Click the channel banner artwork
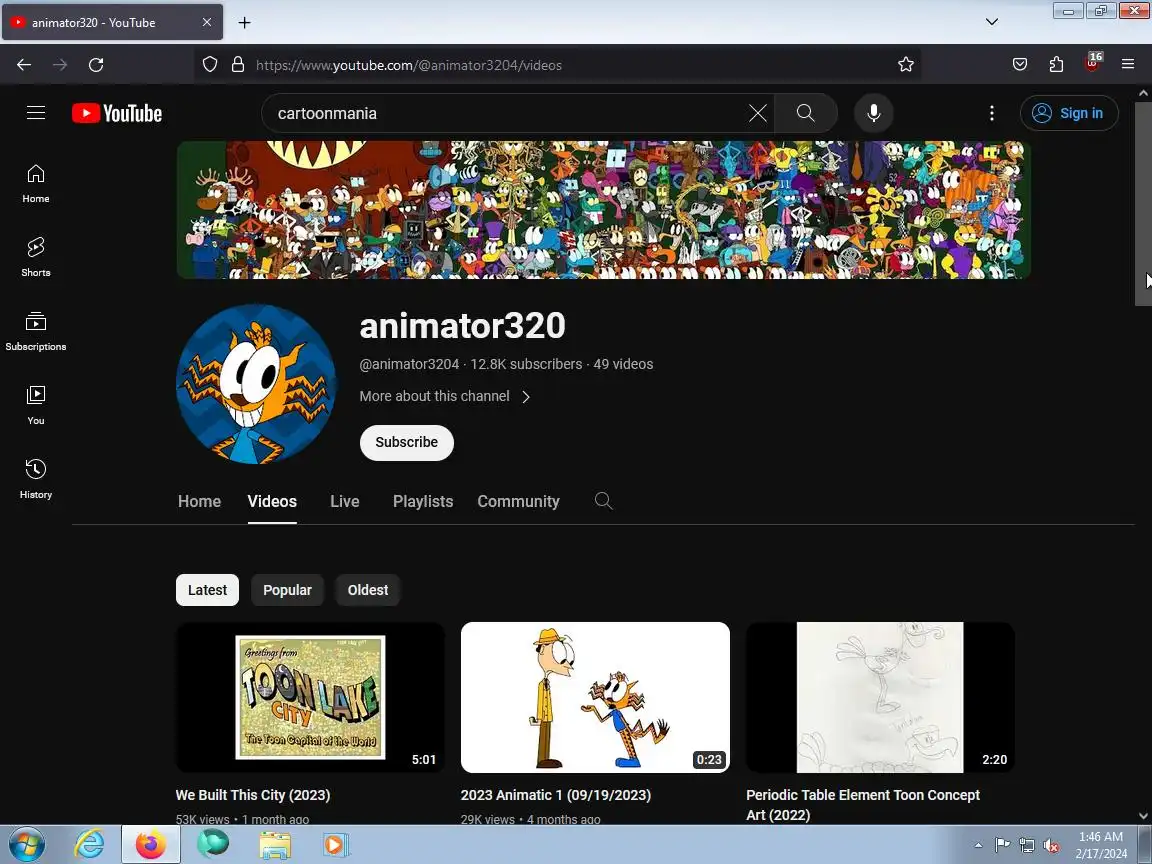This screenshot has width=1152, height=864. point(603,210)
